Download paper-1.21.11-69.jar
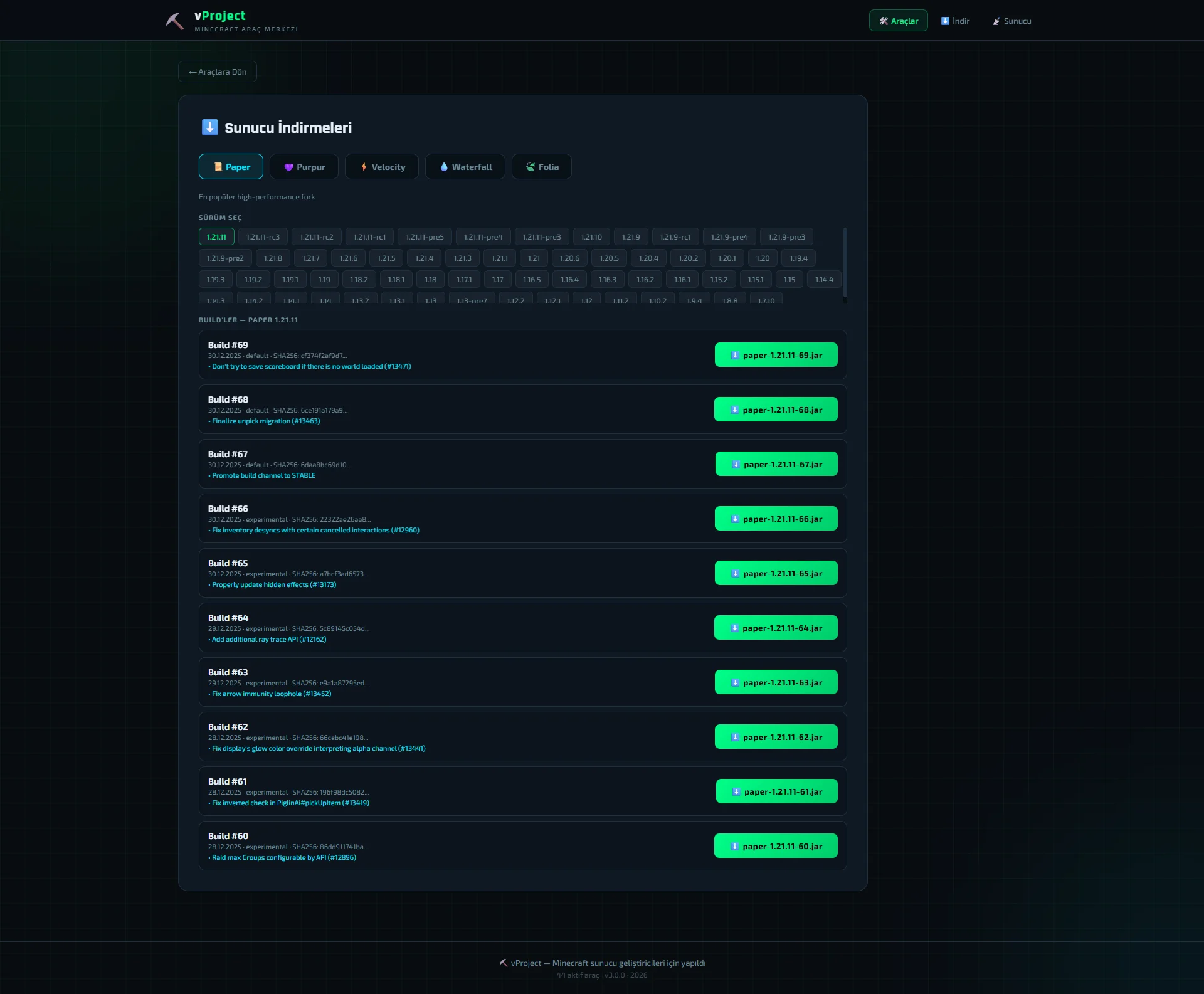Viewport: 1204px width, 994px height. 776,355
